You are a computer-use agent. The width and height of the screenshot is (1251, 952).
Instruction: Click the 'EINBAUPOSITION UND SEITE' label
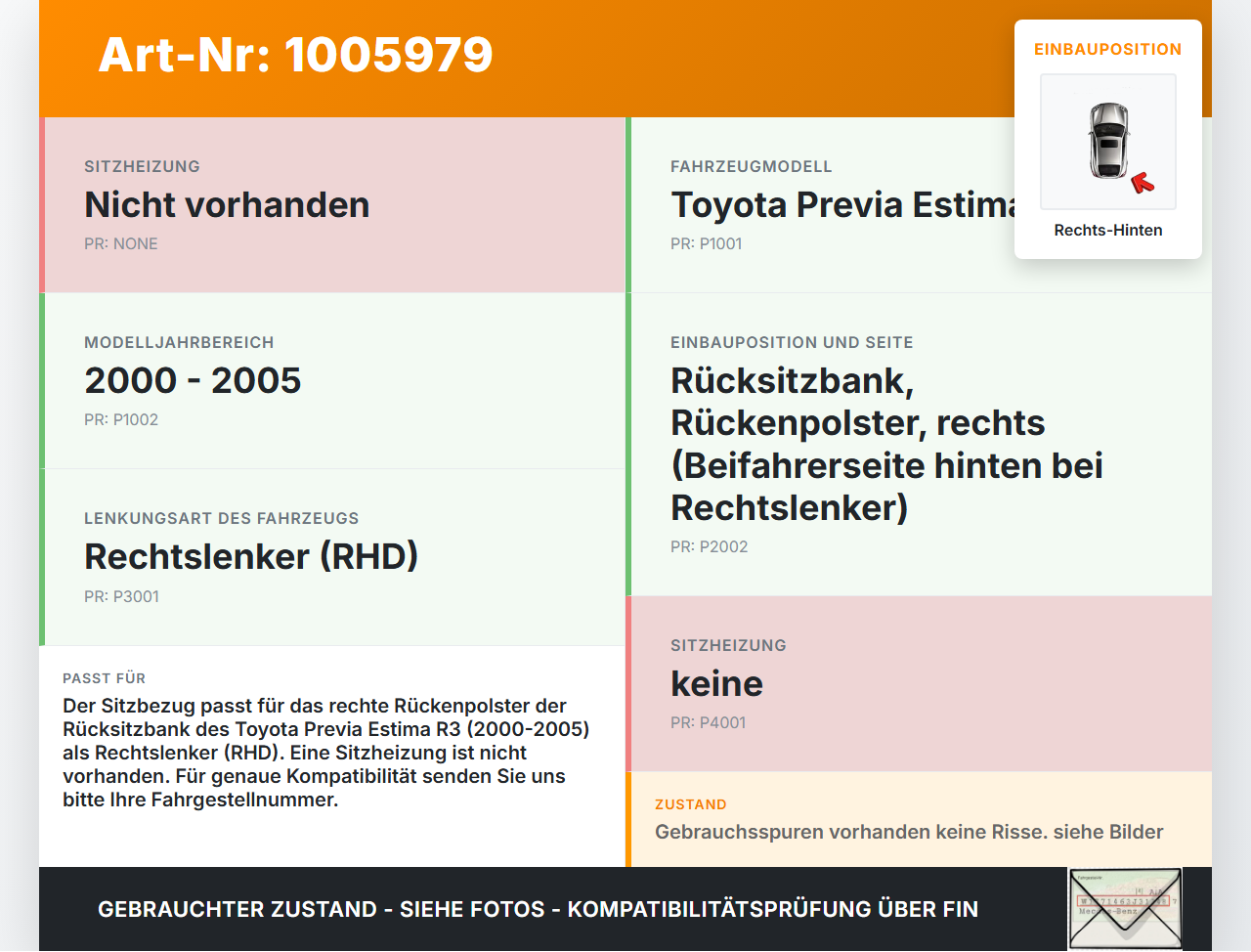pos(792,342)
